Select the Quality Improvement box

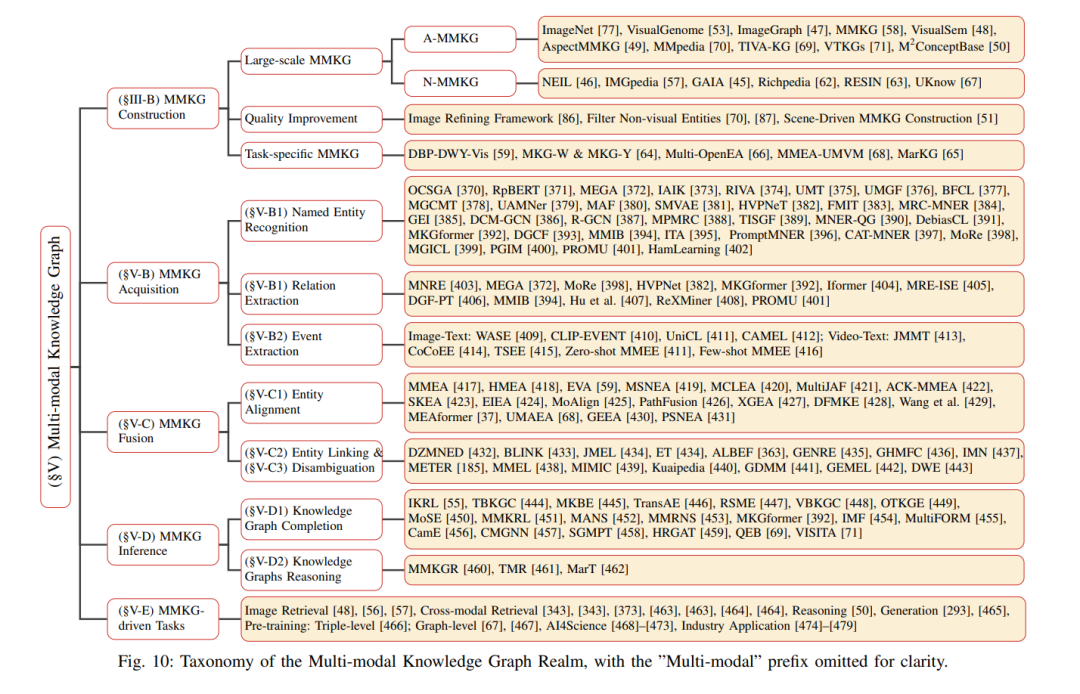click(311, 118)
